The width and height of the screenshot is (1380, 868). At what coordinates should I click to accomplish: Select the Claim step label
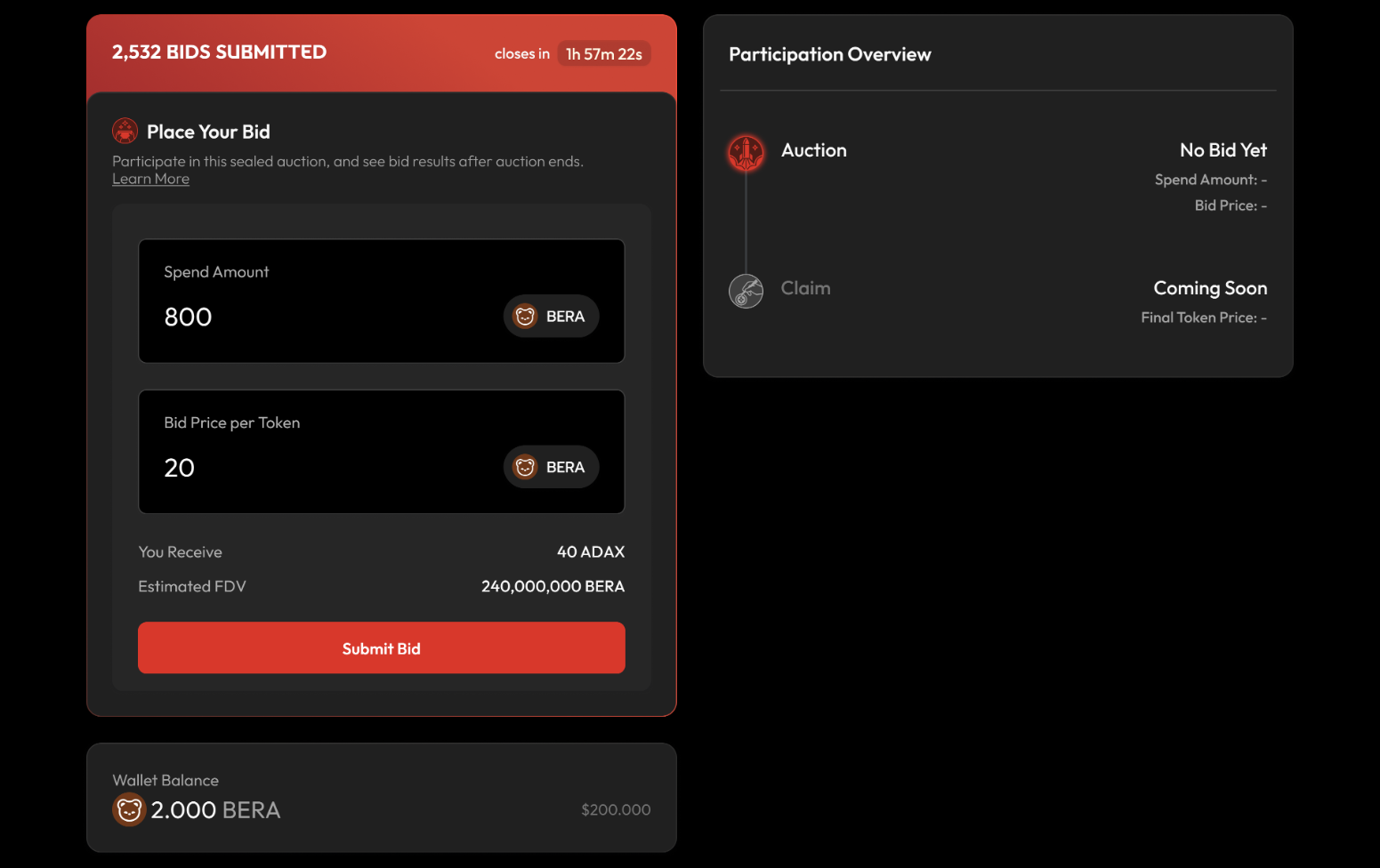[x=805, y=288]
